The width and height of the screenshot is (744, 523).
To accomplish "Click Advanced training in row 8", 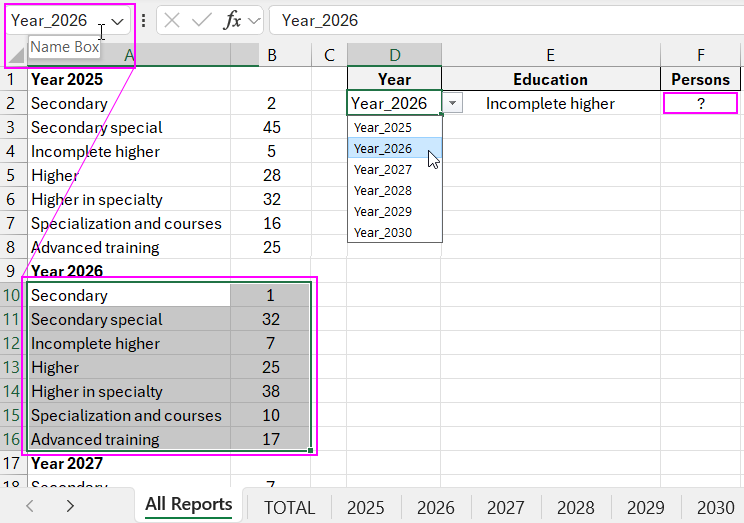I will (x=129, y=247).
